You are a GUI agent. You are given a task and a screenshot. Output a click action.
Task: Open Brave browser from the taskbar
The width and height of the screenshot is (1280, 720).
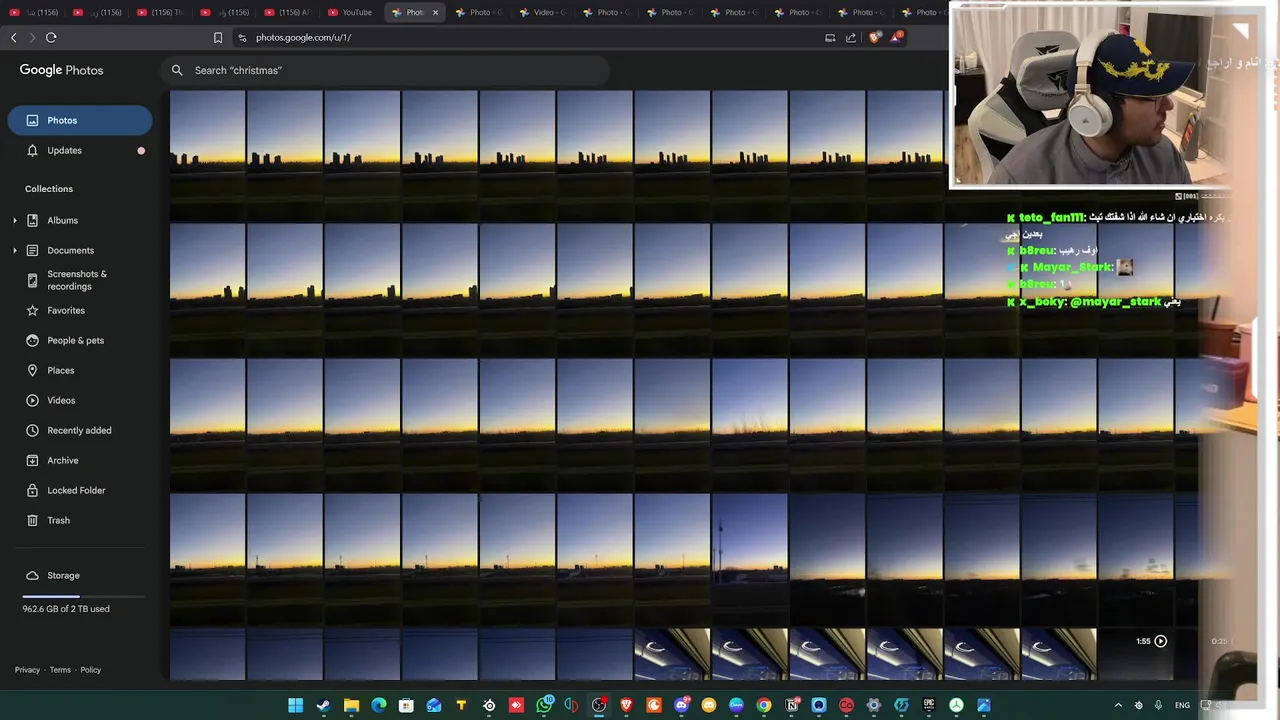click(626, 705)
